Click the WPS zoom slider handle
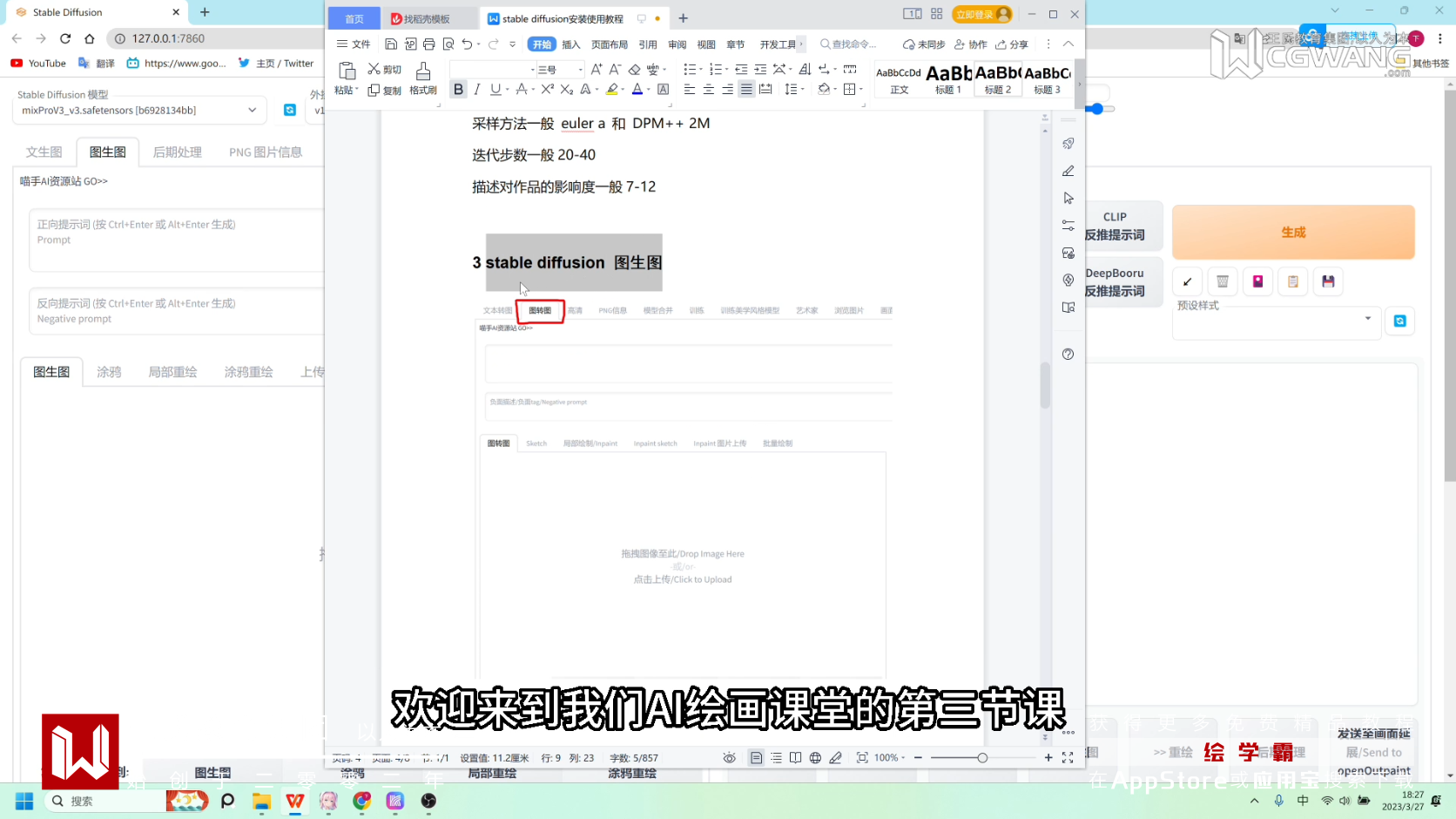This screenshot has width=1456, height=819. (982, 758)
